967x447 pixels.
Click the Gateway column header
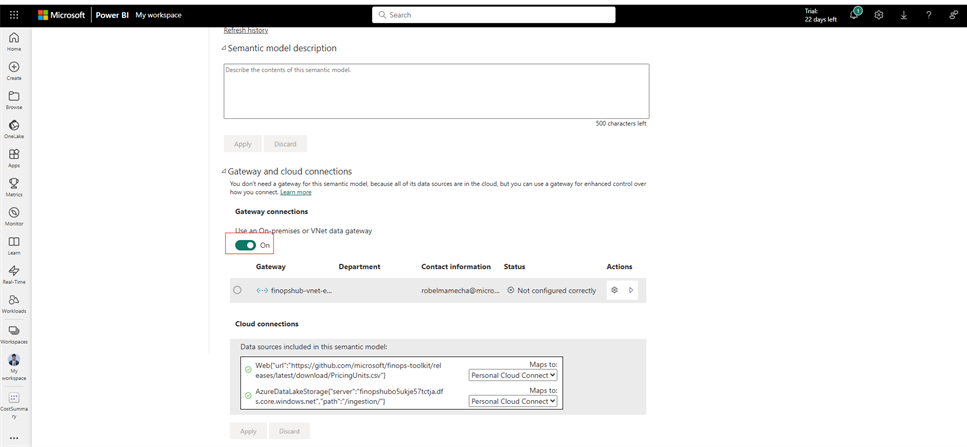(x=271, y=267)
